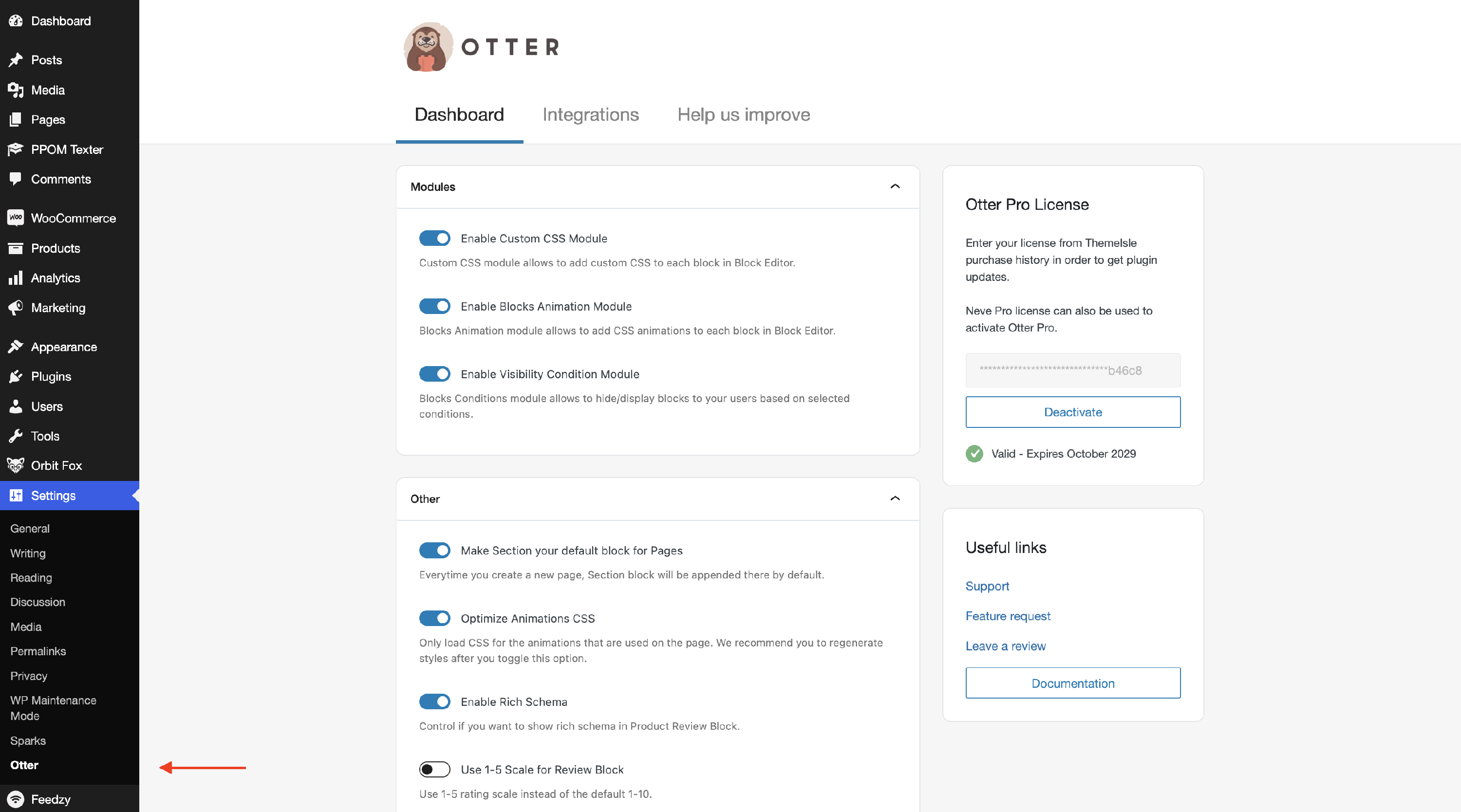Click the PPOM Texter icon

[15, 149]
